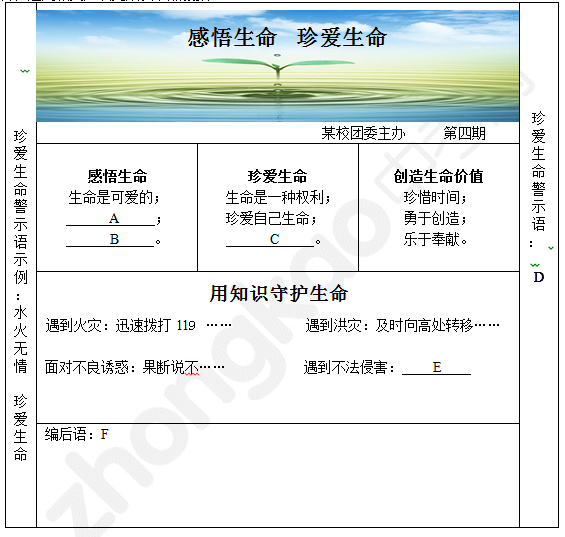This screenshot has height=537, width=565.
Task: Click the text 遇到洪灾：及时向高处转移
Action: coord(389,325)
